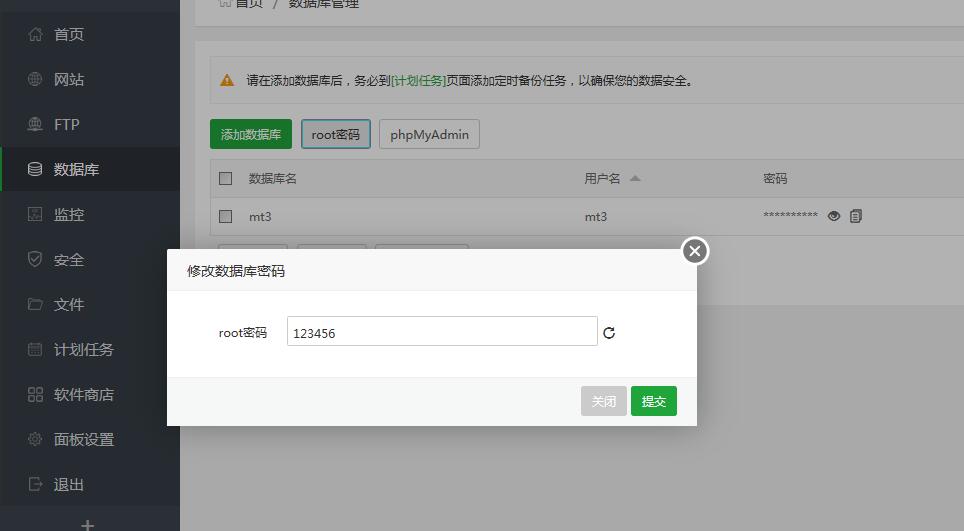Sort by username column arrow
This screenshot has width=964, height=531.
[635, 179]
